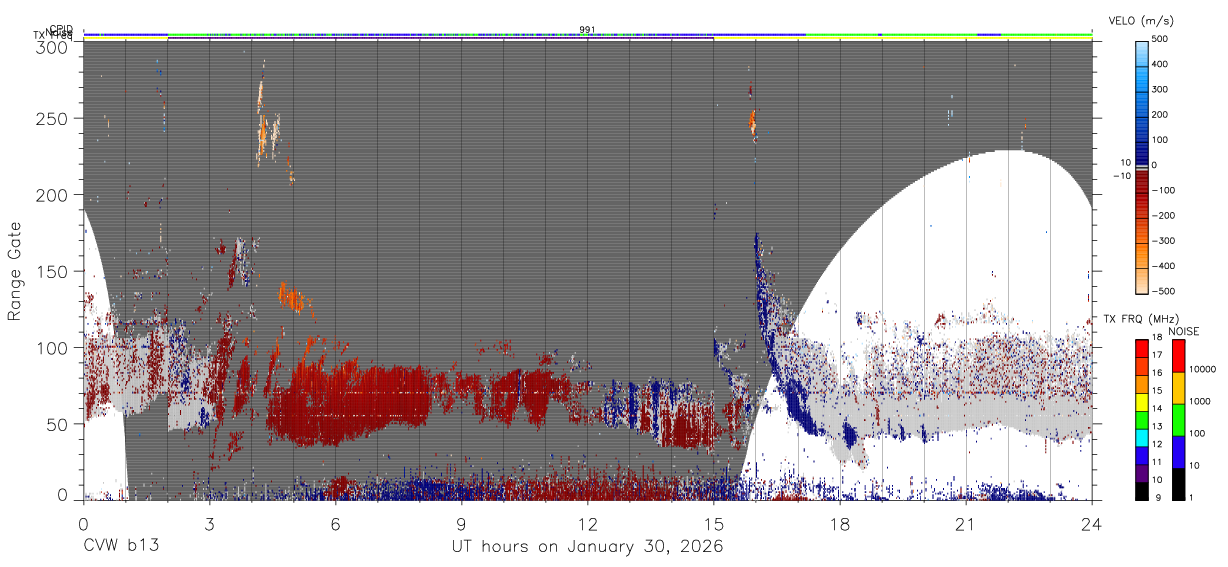This screenshot has width=1228, height=567.
Task: Click the 15 tick on UT hours axis
Action: (x=714, y=523)
